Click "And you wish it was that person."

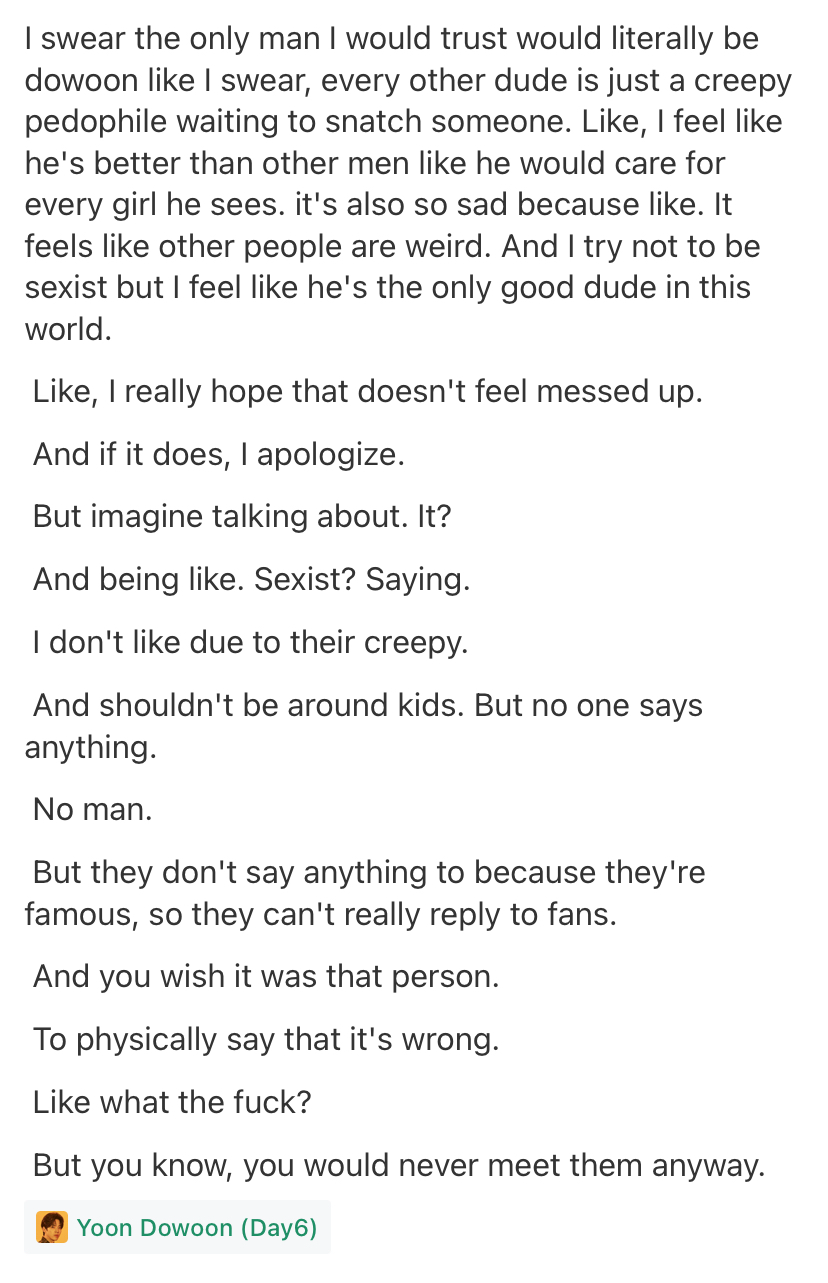pos(265,976)
